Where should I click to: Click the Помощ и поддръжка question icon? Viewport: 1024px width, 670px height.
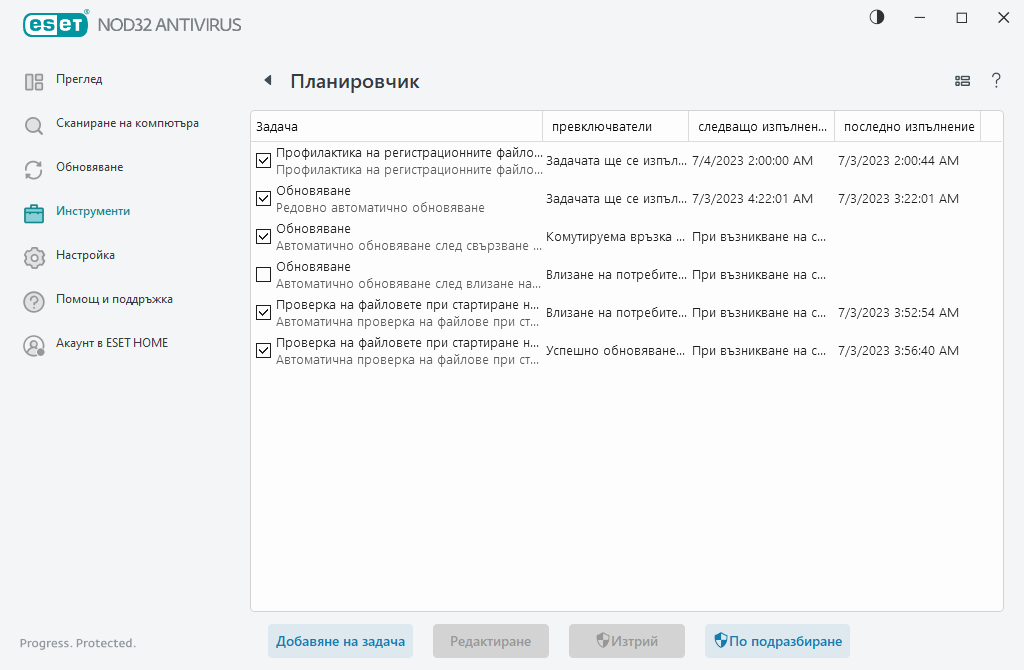34,301
